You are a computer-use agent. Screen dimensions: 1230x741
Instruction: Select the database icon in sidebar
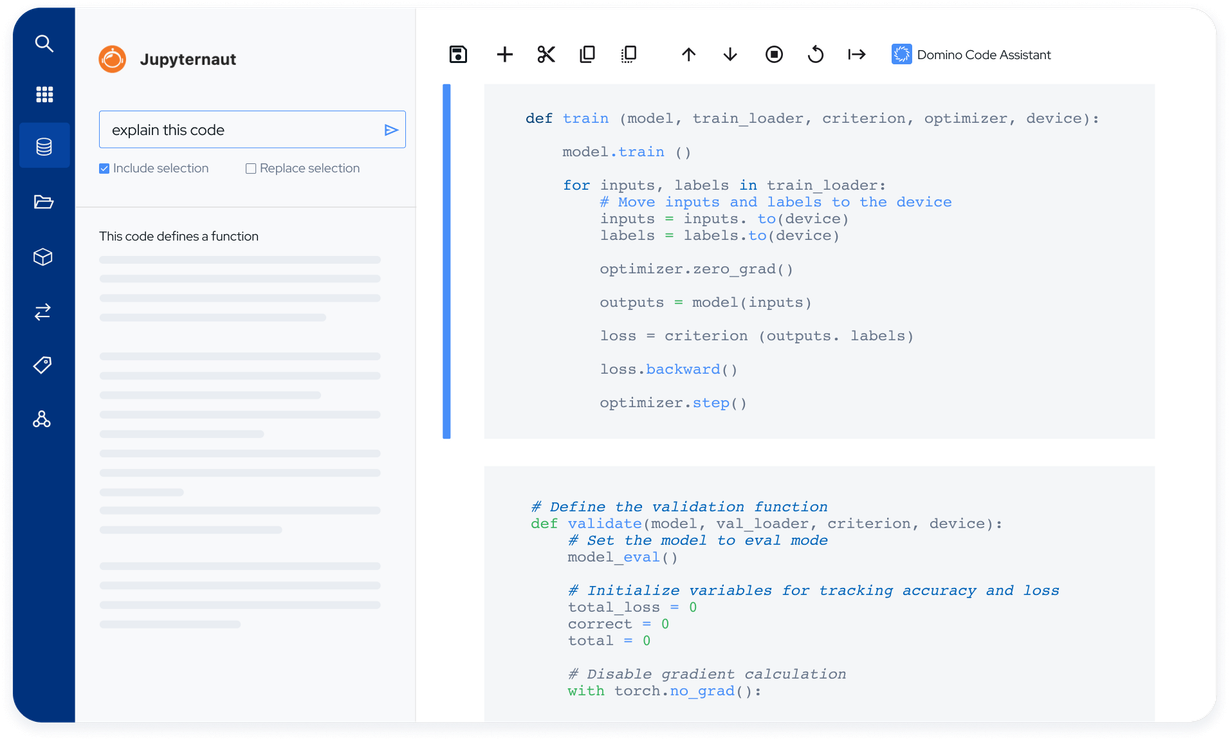pyautogui.click(x=44, y=146)
